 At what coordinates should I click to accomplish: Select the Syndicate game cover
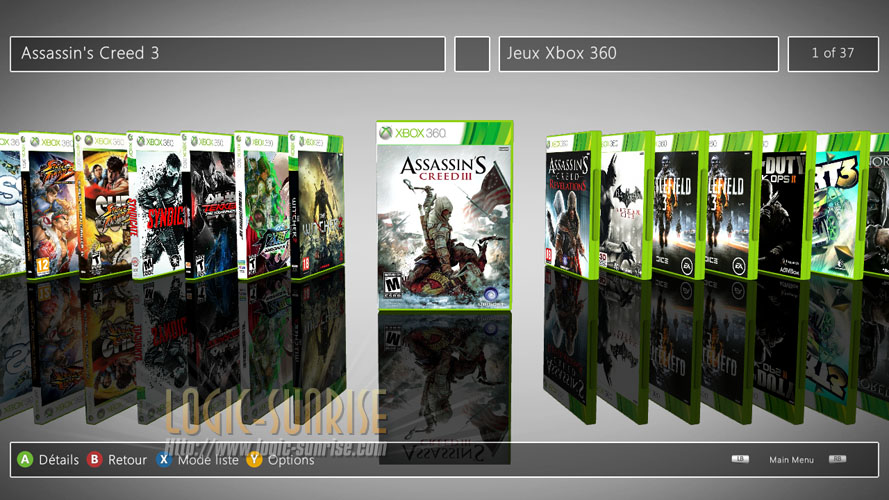point(155,206)
